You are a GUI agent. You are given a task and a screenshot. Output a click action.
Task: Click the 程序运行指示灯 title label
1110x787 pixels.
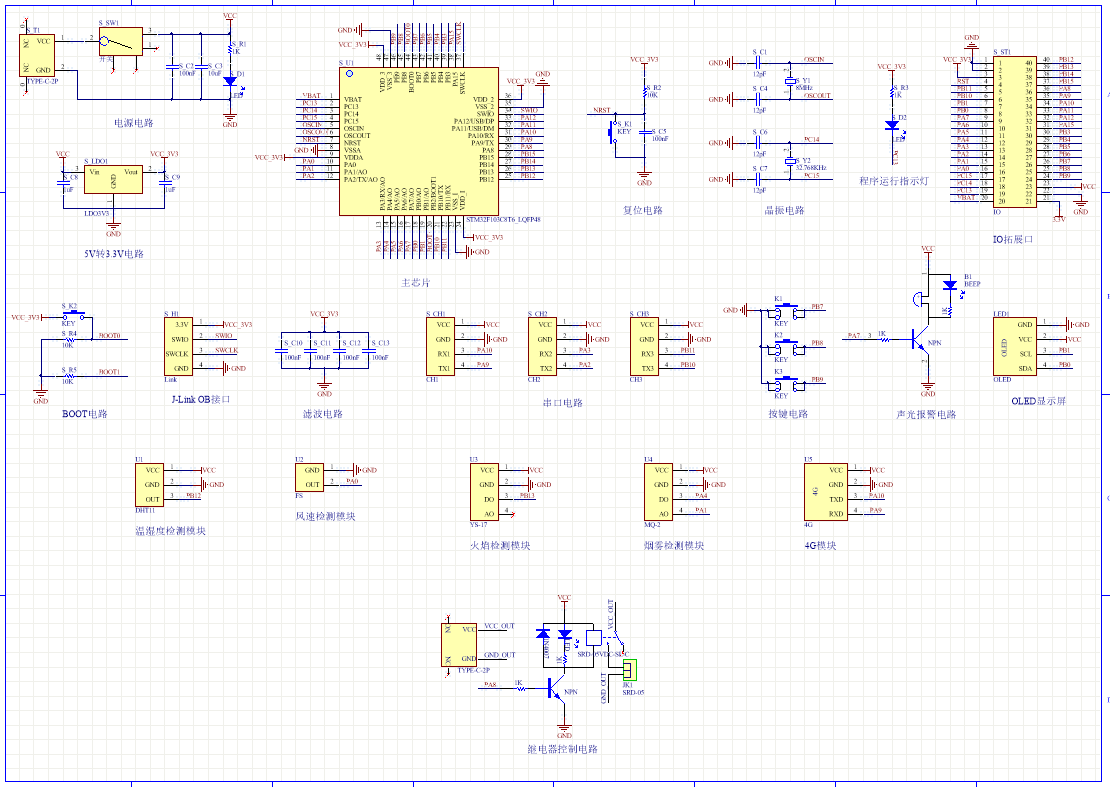click(x=893, y=181)
